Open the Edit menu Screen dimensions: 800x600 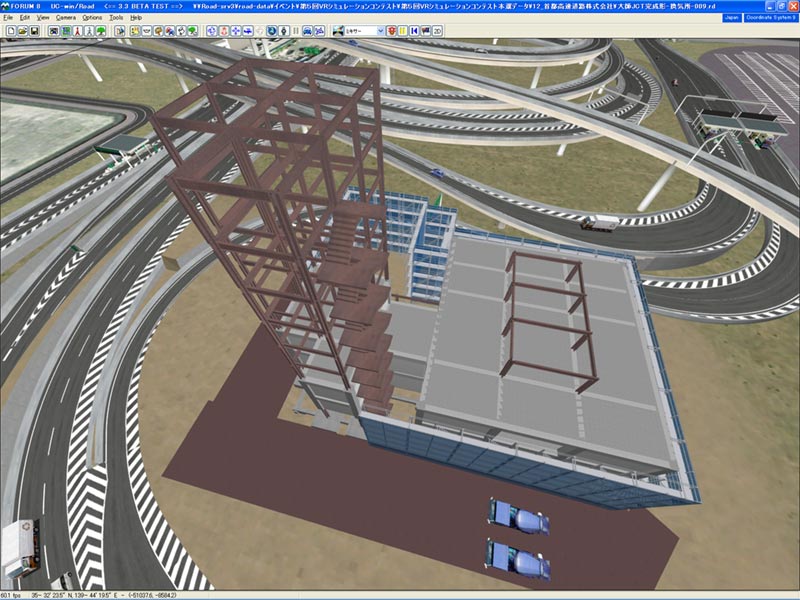(x=24, y=17)
